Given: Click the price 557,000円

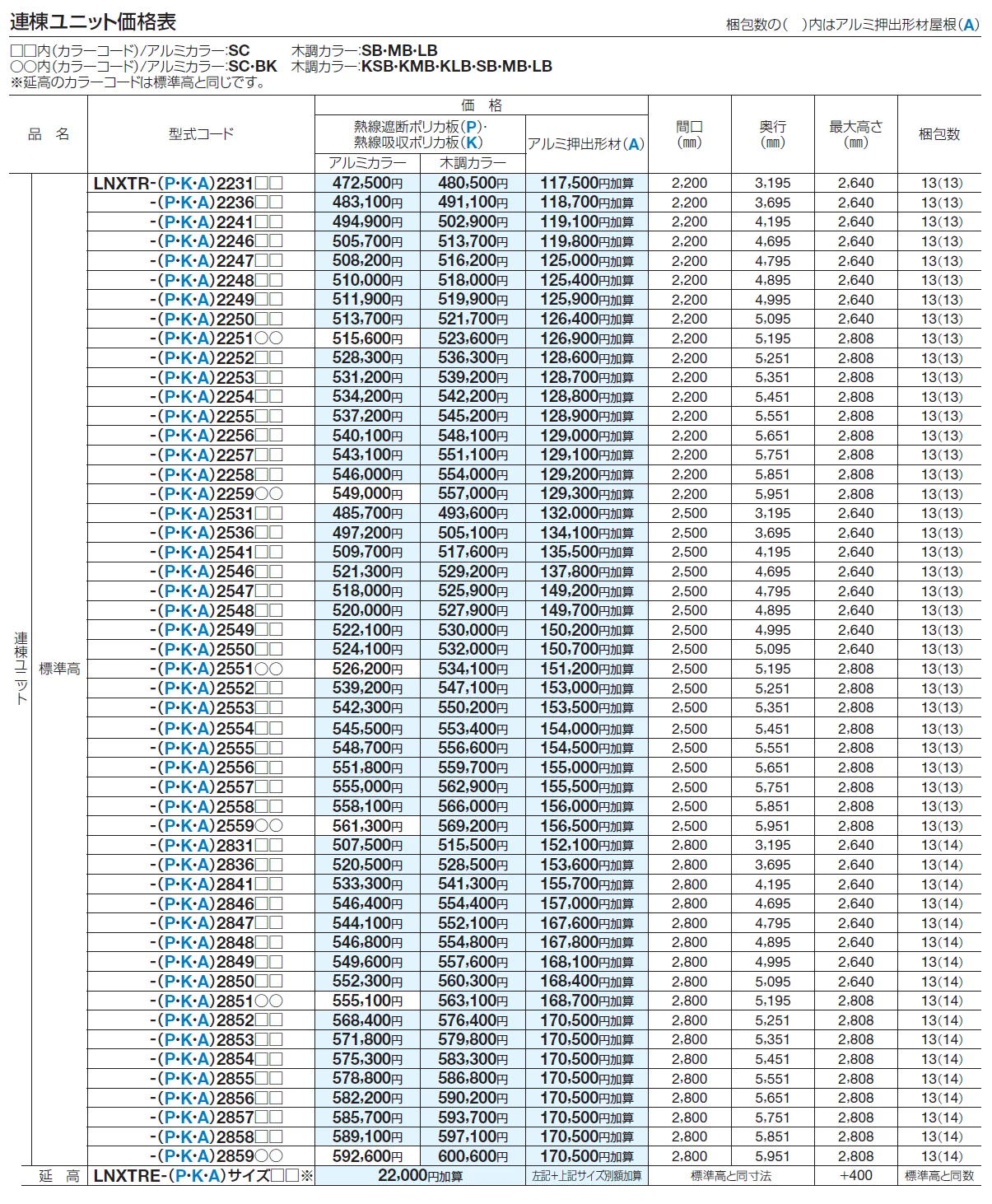Looking at the screenshot, I should (473, 494).
